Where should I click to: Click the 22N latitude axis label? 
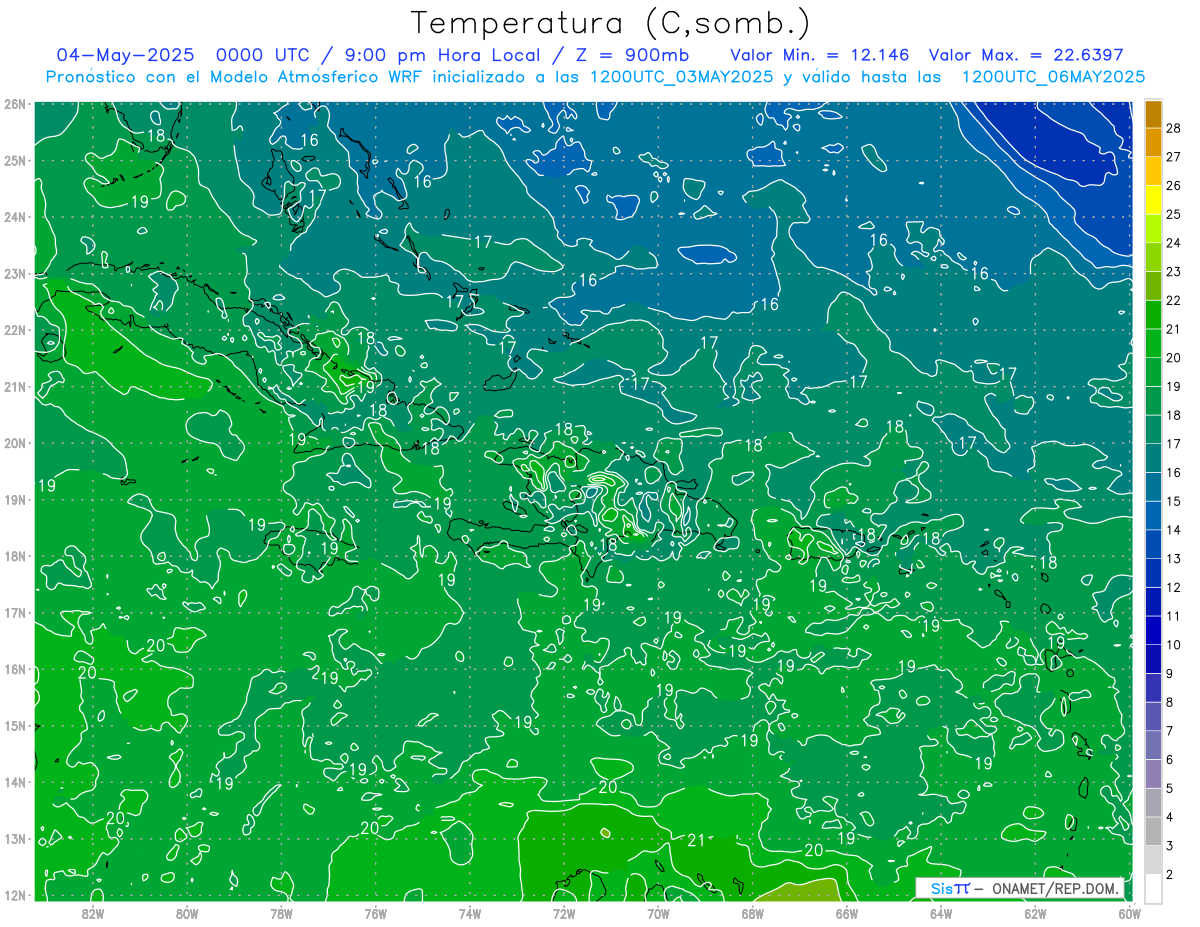coord(15,330)
